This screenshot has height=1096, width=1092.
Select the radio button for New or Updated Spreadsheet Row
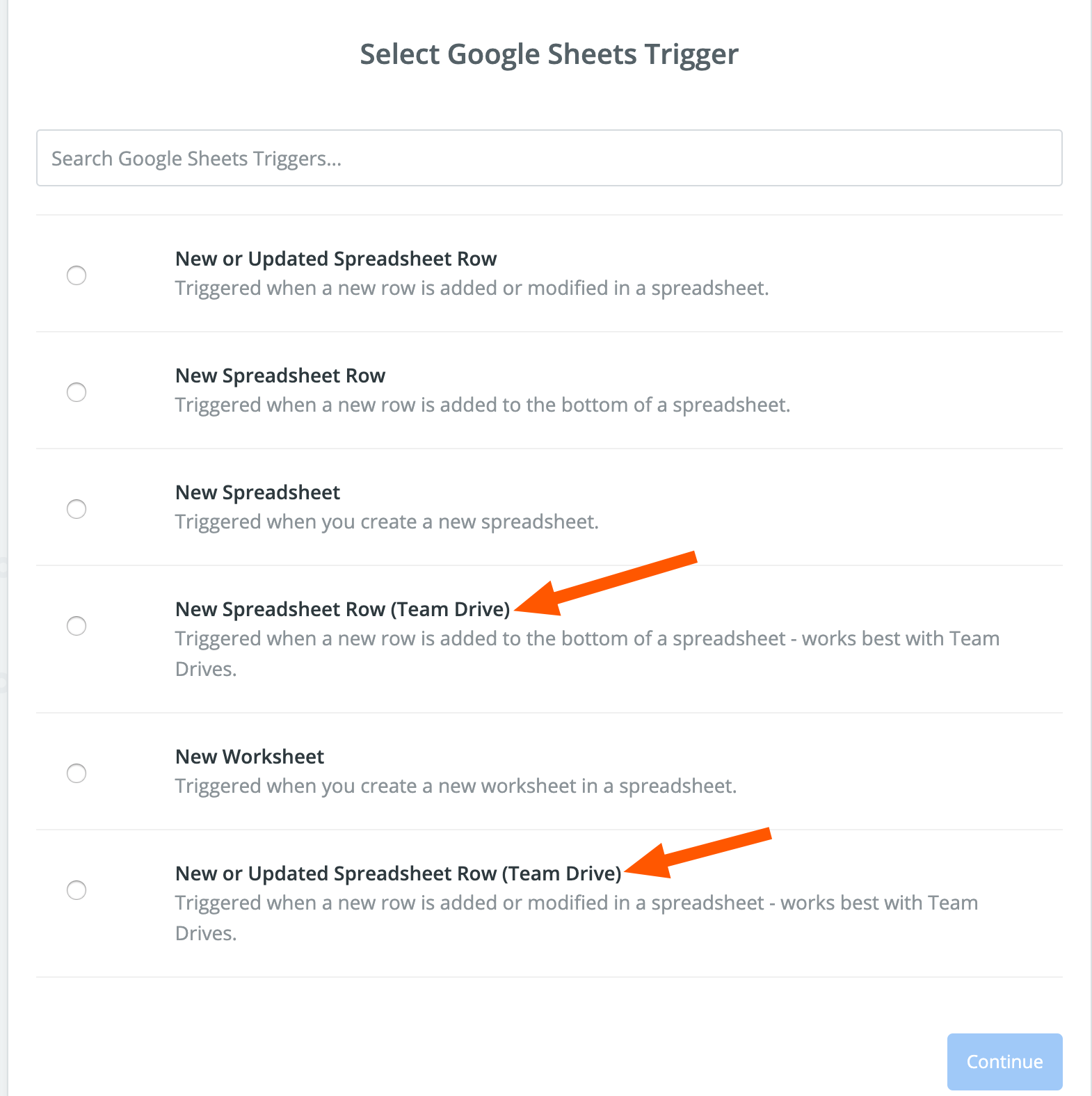click(x=77, y=275)
